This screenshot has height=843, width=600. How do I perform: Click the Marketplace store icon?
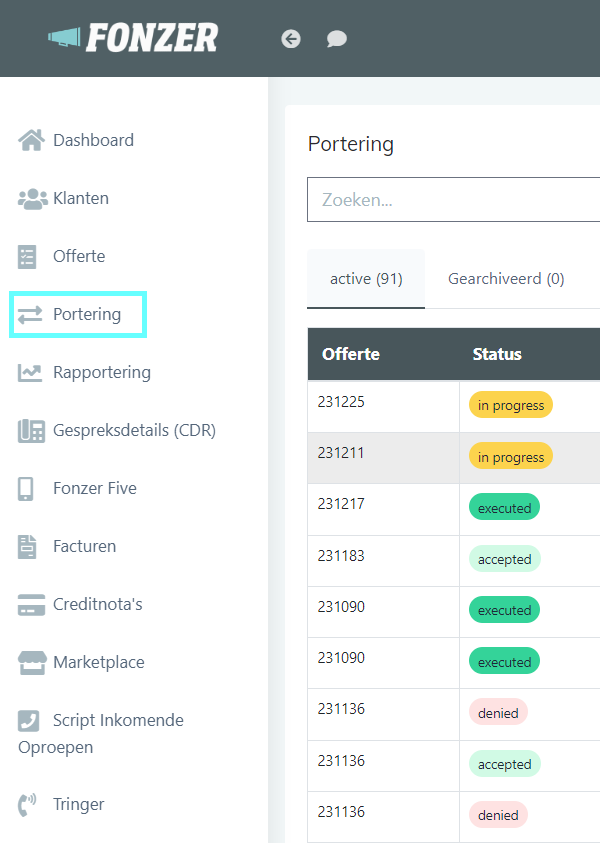(x=32, y=662)
